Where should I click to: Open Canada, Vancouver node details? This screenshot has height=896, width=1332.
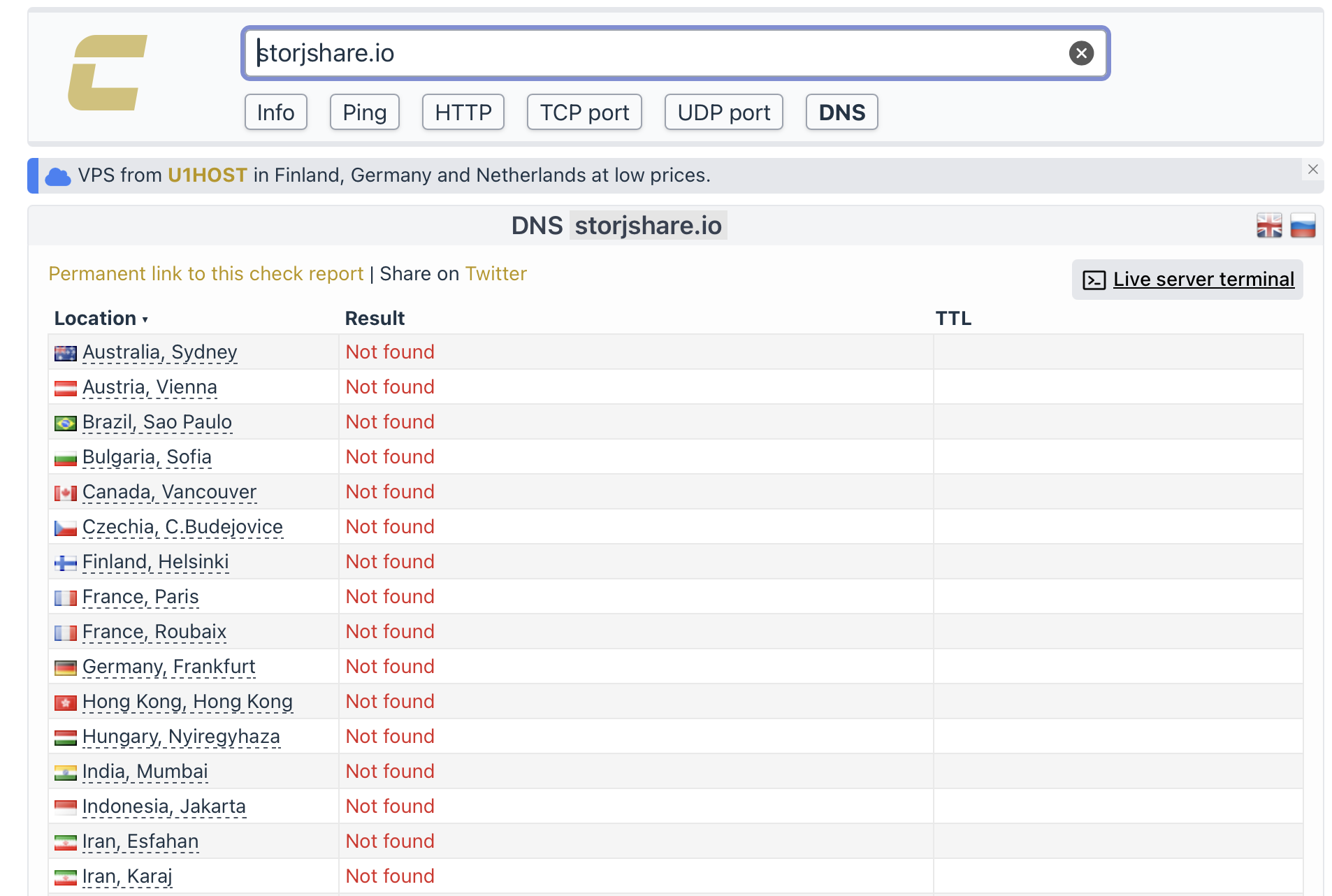click(x=169, y=492)
